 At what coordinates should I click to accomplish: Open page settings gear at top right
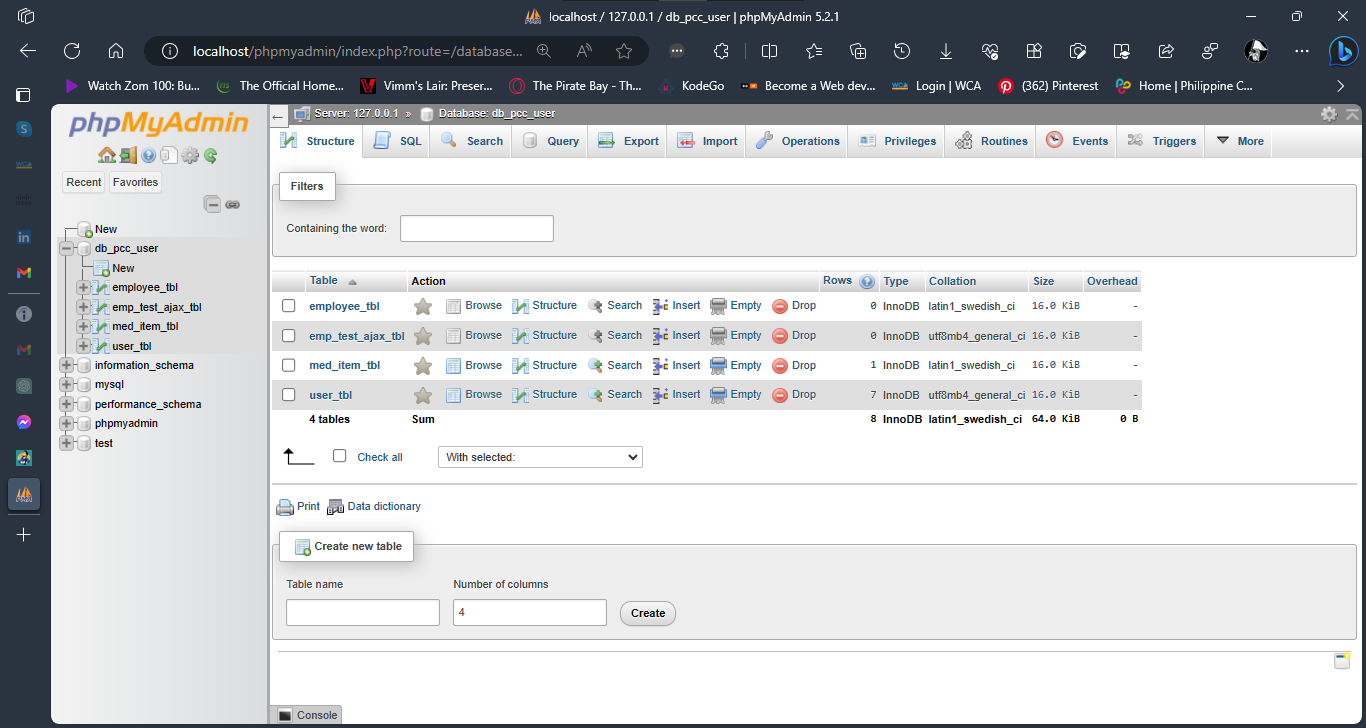pos(1329,114)
